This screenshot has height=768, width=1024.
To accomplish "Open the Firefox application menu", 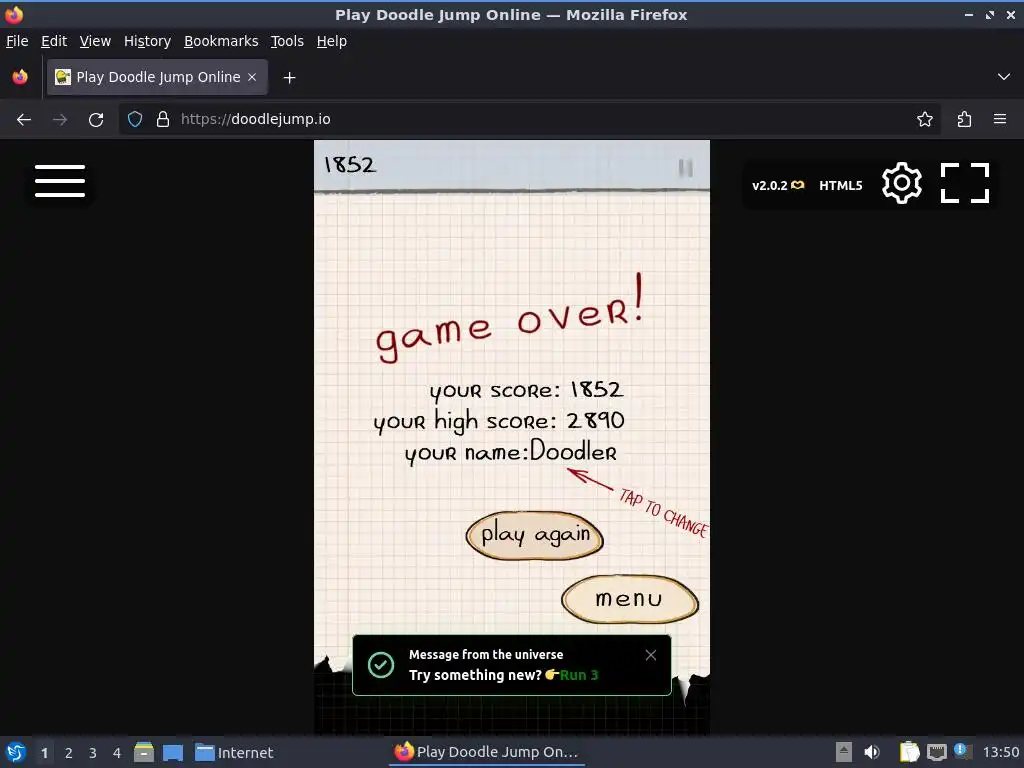I will click(1000, 120).
